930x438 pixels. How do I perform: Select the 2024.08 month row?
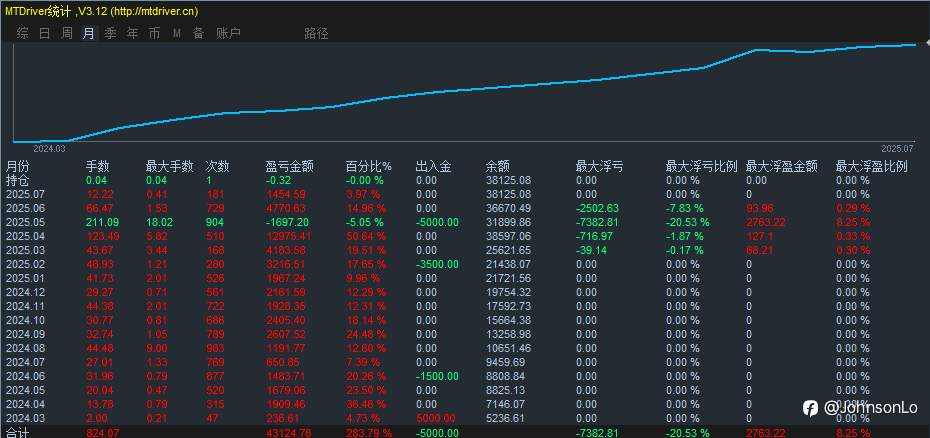coord(25,348)
